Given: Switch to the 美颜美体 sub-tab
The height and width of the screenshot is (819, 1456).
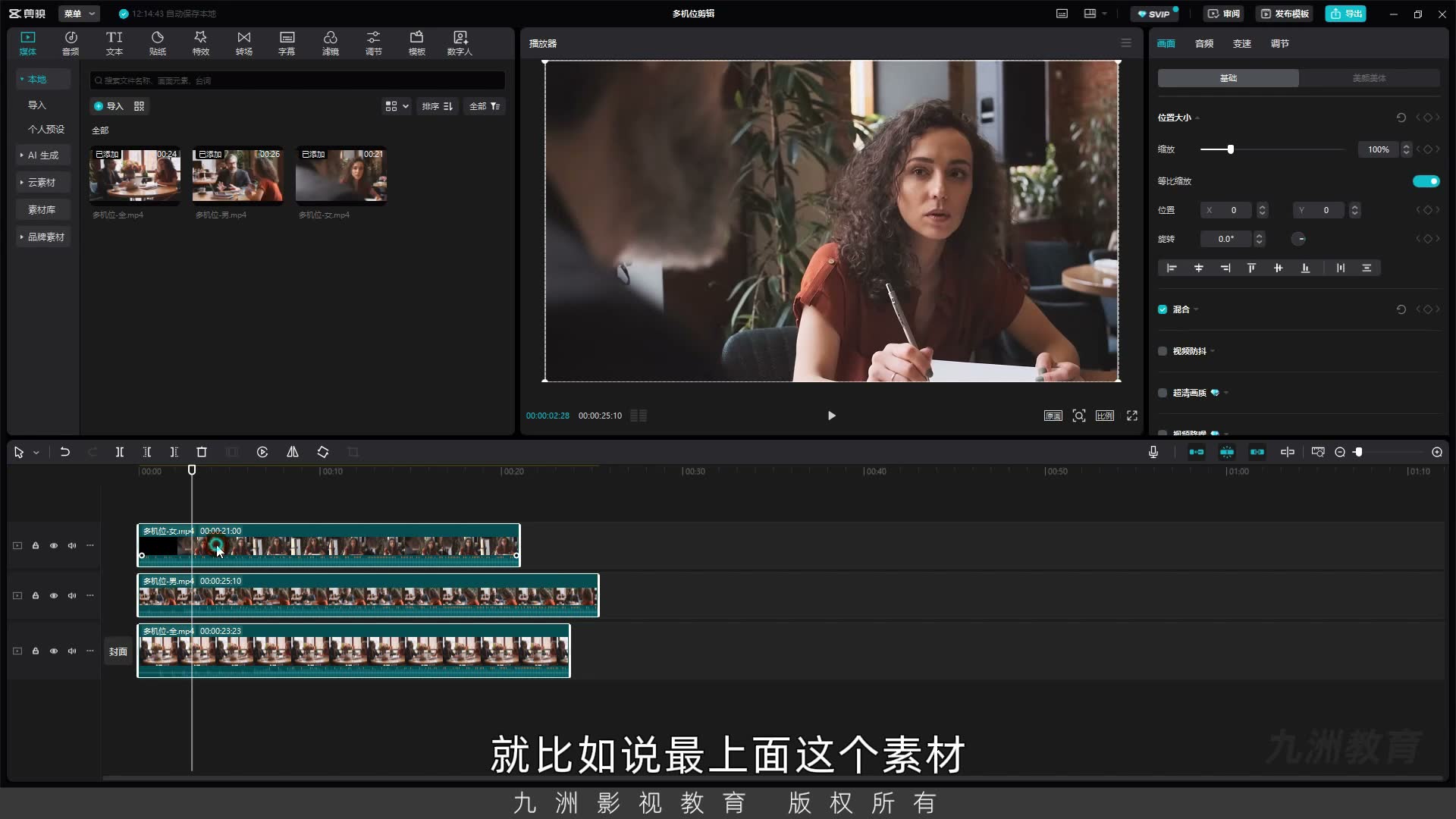Looking at the screenshot, I should tap(1369, 78).
